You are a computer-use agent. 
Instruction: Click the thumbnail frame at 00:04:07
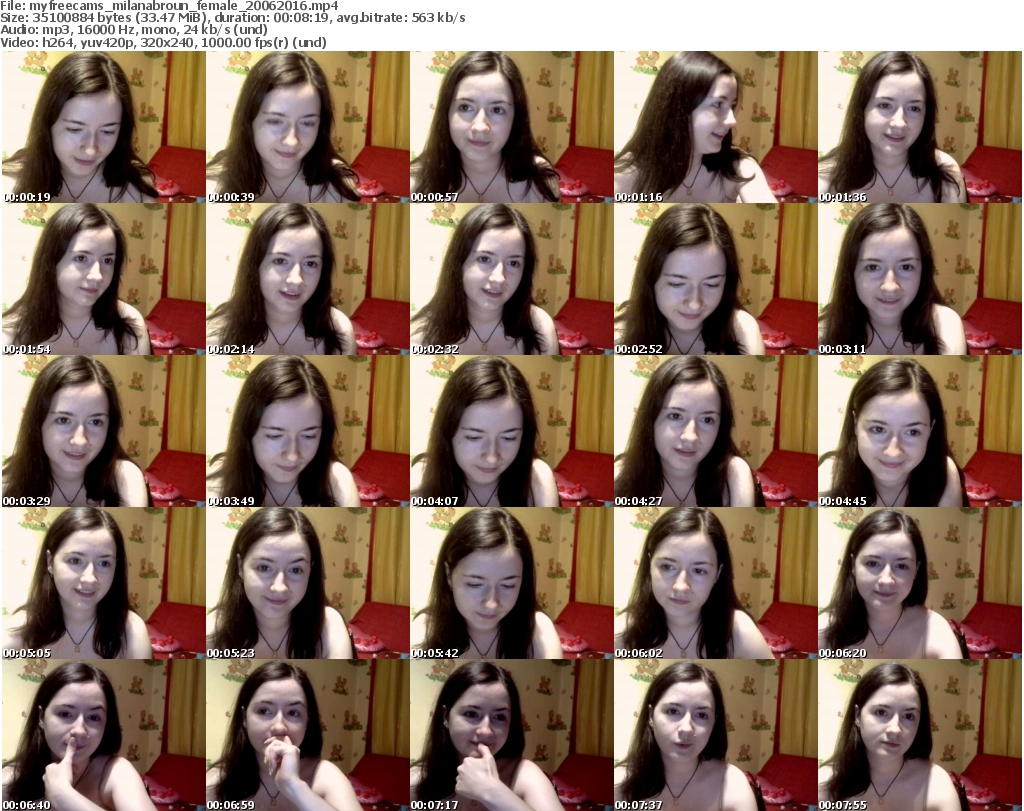pos(511,431)
